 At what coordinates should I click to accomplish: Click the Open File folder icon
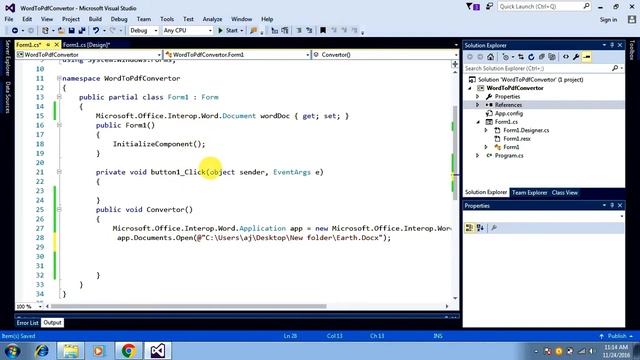pyautogui.click(x=61, y=31)
